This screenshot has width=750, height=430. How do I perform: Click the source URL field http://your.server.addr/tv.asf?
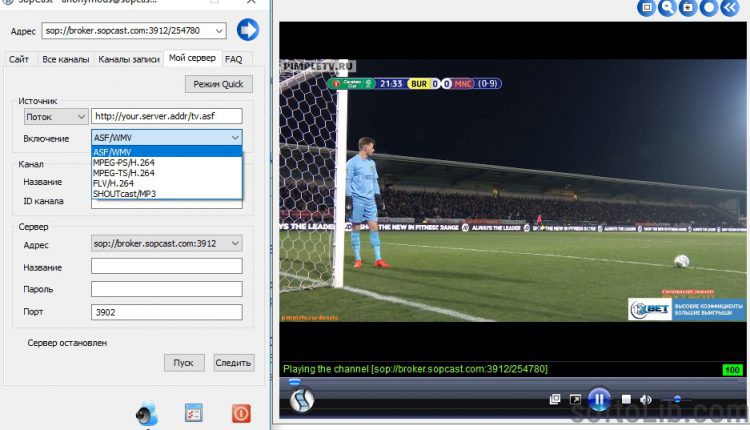point(166,116)
